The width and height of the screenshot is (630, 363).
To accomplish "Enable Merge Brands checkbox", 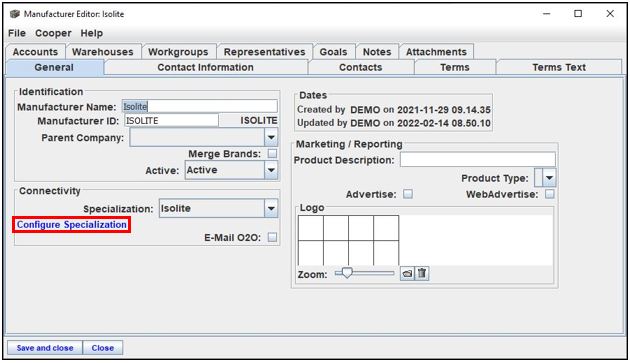I will 272,154.
